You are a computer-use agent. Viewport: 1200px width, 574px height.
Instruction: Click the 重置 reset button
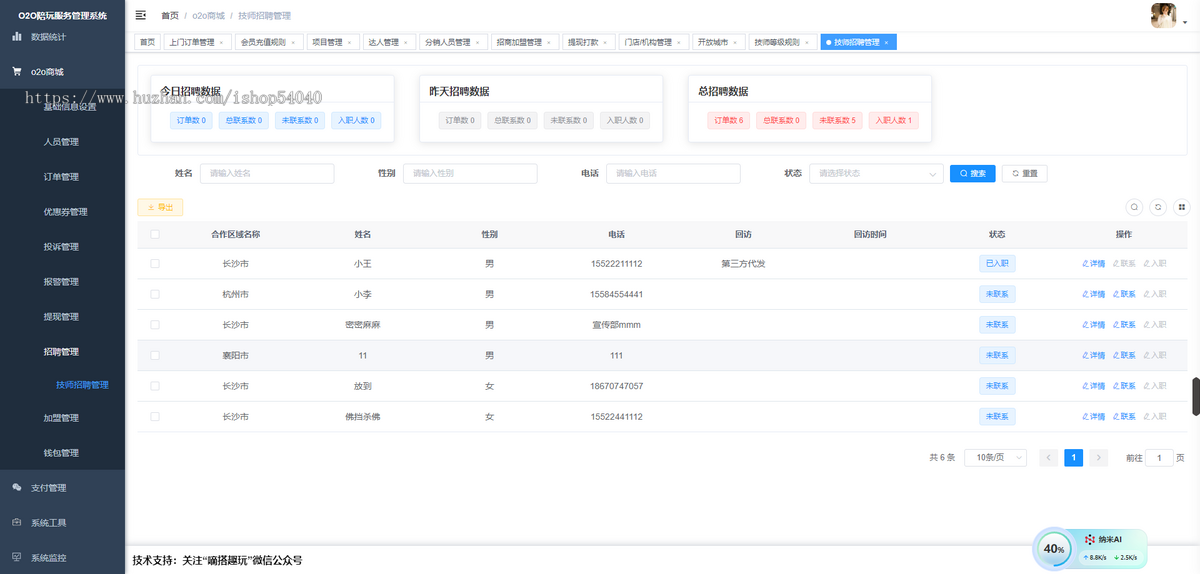click(1024, 173)
